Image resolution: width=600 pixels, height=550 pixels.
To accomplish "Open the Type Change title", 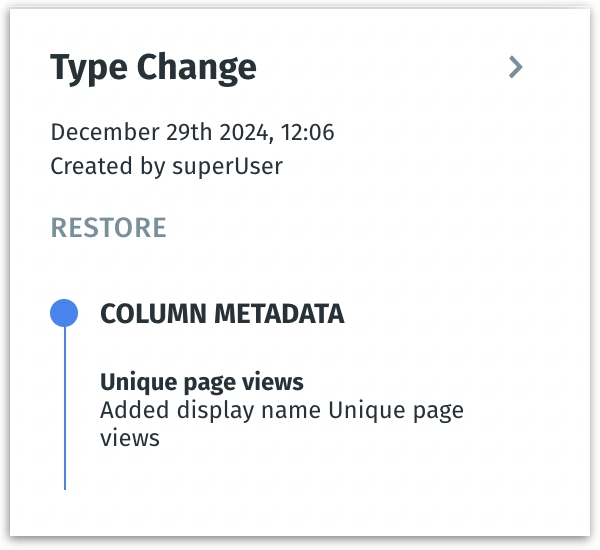I will tap(153, 68).
